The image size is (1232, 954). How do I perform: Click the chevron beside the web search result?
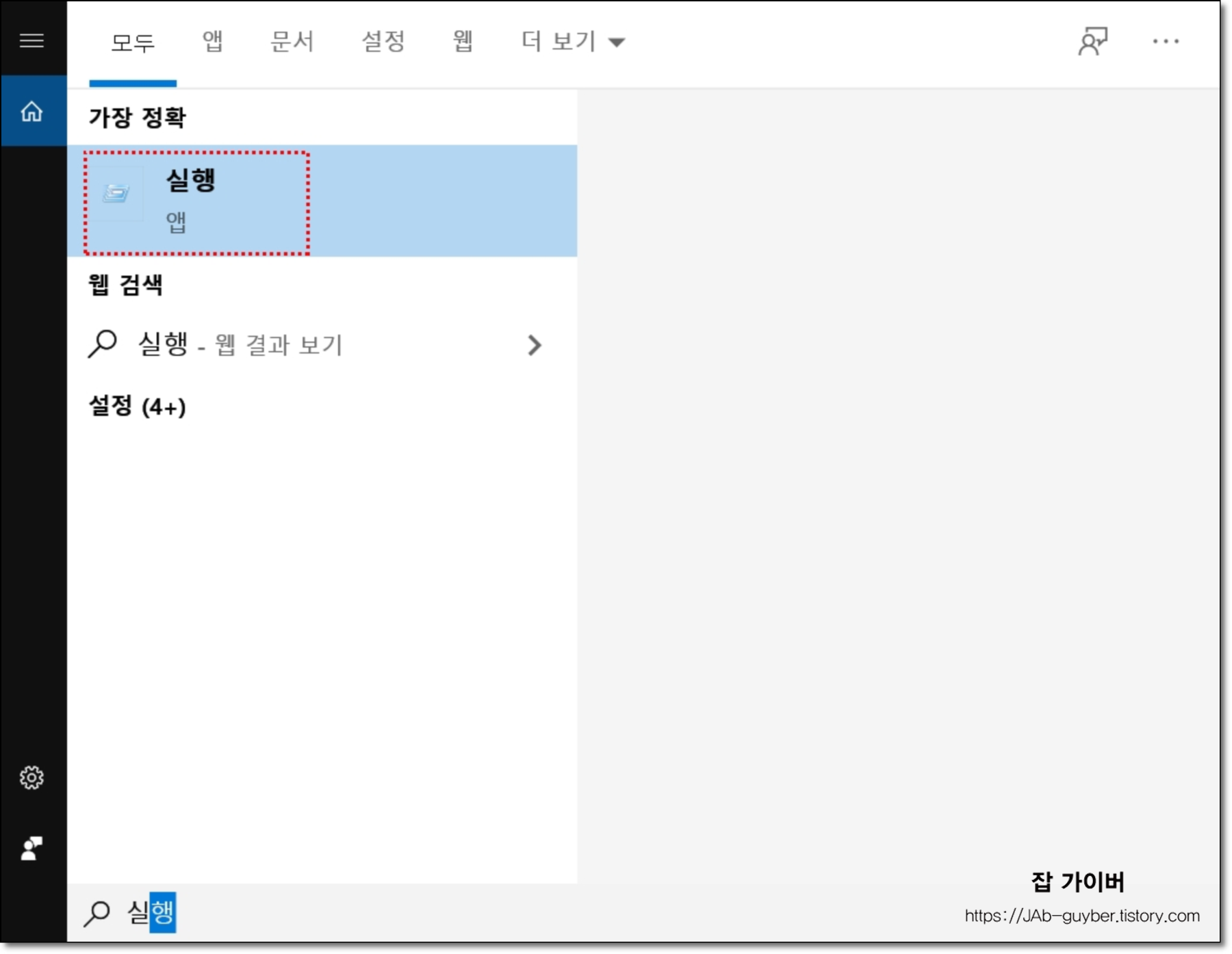pyautogui.click(x=537, y=346)
